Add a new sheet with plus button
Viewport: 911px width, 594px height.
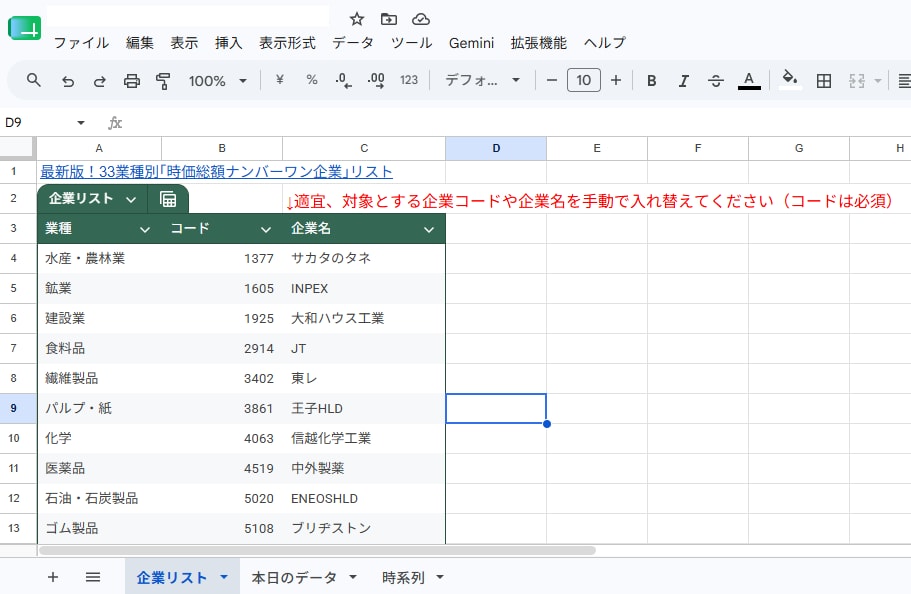(x=52, y=577)
